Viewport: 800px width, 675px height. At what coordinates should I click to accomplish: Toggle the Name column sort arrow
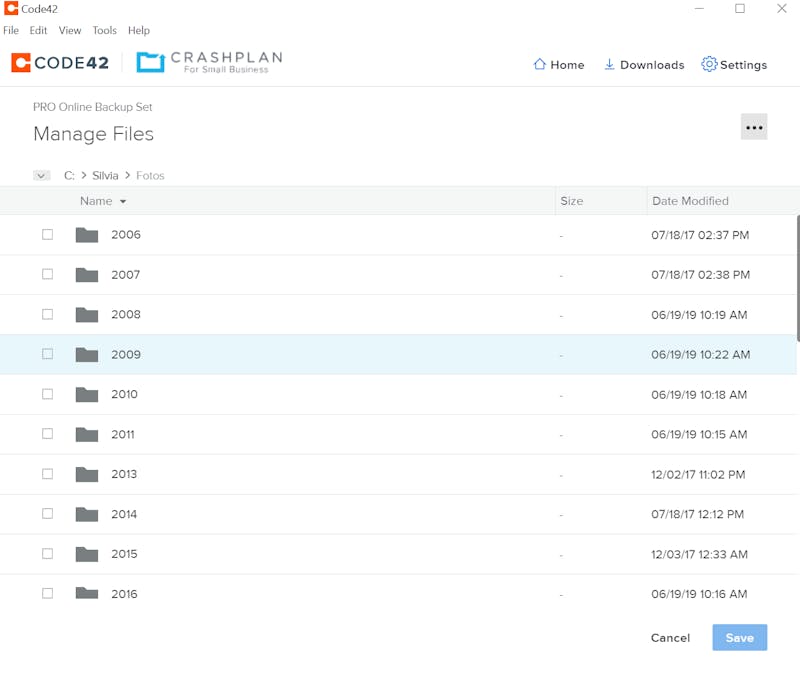[123, 202]
